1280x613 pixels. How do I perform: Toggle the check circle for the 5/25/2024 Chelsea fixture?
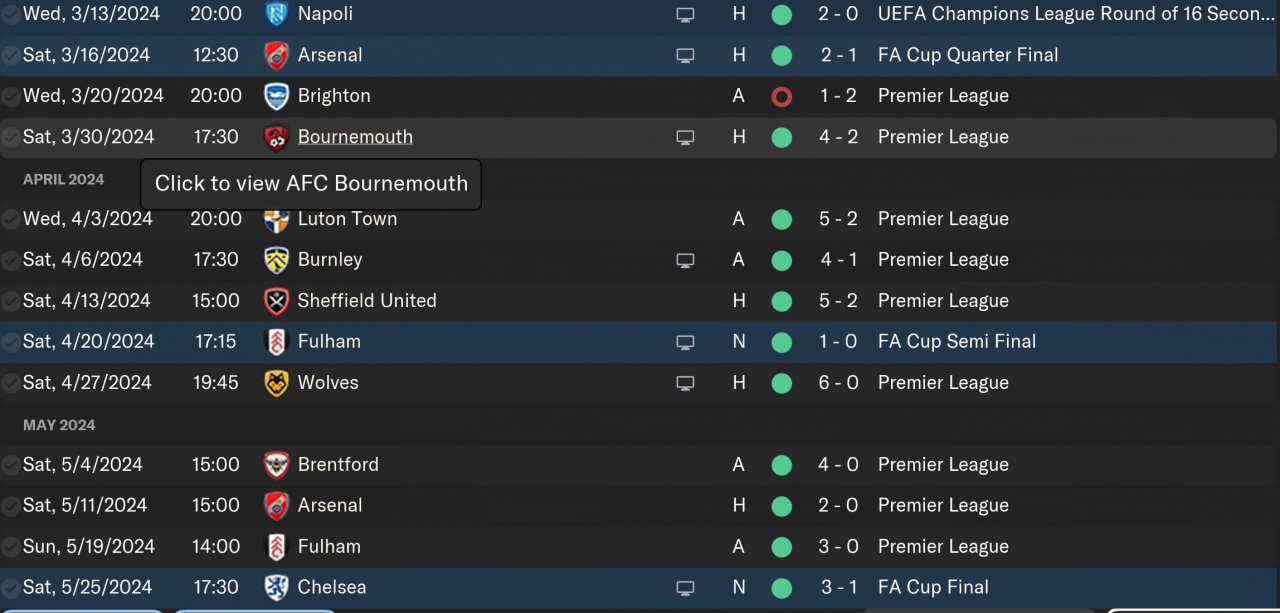(11, 588)
